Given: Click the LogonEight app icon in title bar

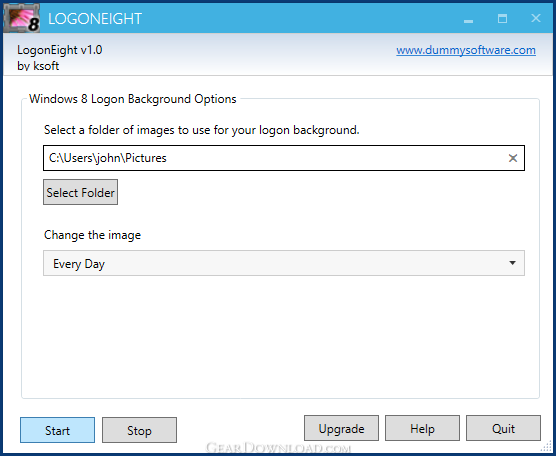Looking at the screenshot, I should pos(21,18).
